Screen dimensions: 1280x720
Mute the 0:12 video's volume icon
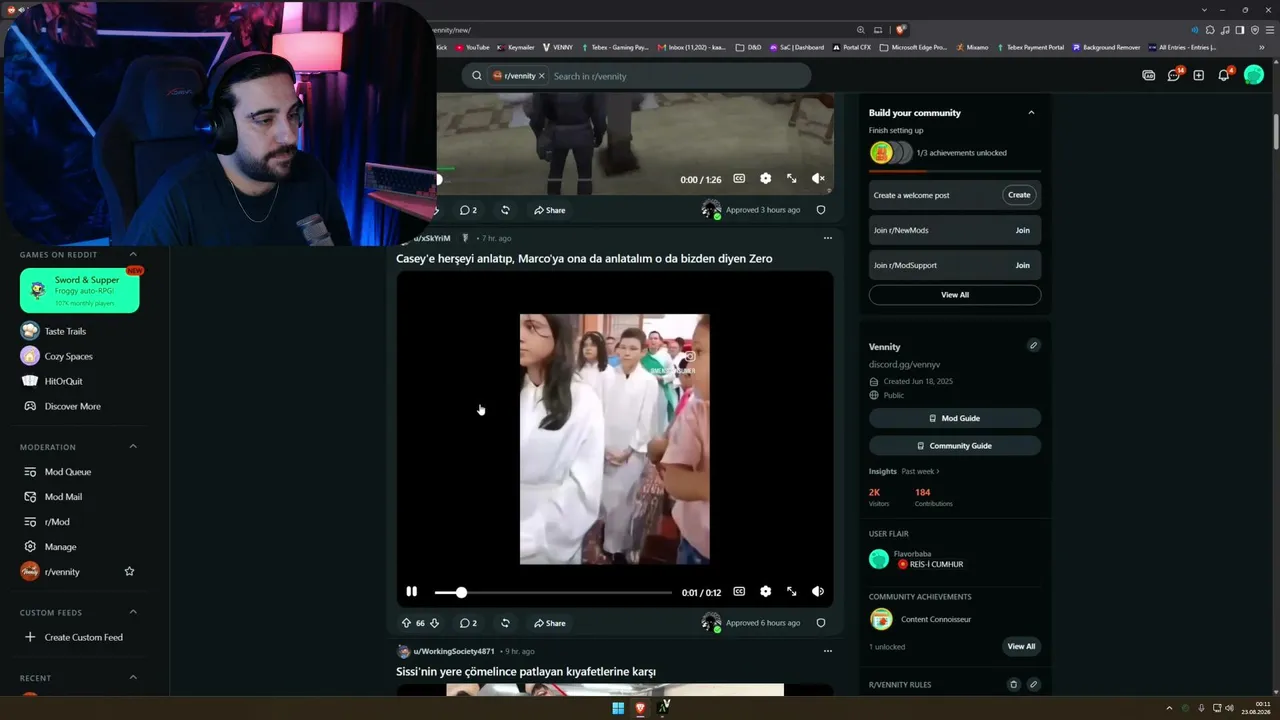pos(818,592)
